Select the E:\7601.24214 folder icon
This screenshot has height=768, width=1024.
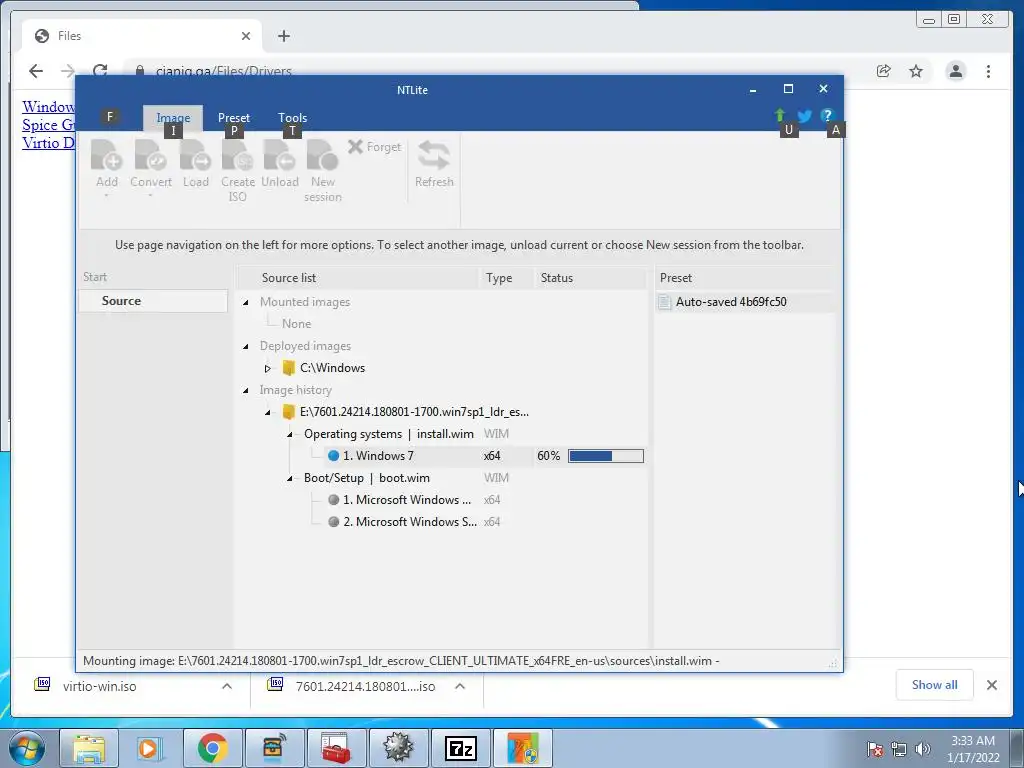pos(288,411)
